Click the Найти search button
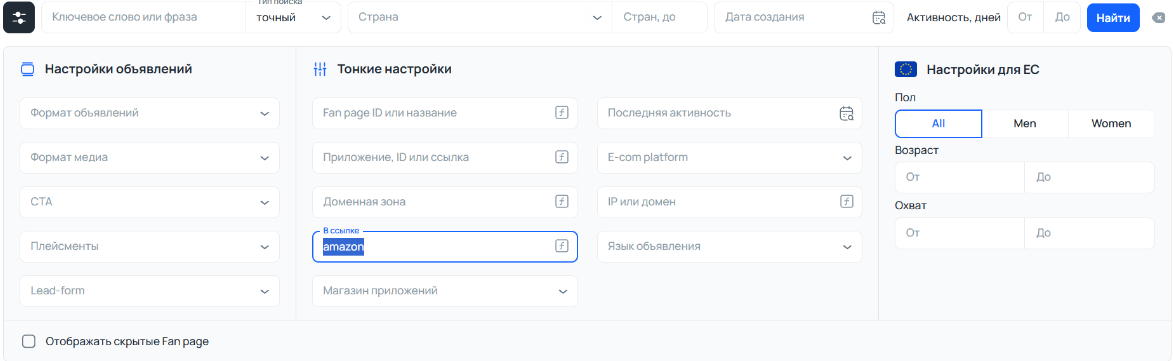The image size is (1173, 361). pos(1113,17)
